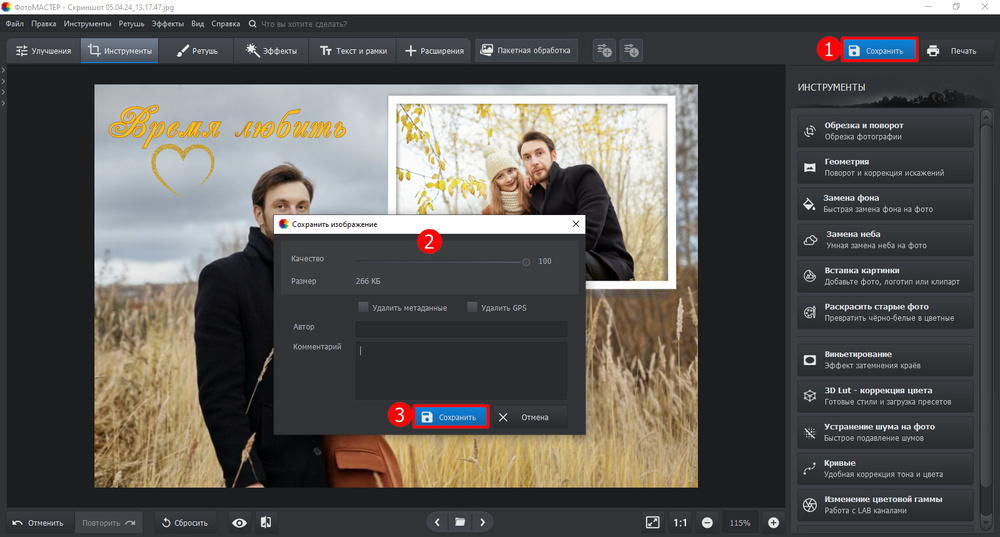1000x537 pixels.
Task: Open the 115% zoom level dropdown
Action: pyautogui.click(x=740, y=522)
